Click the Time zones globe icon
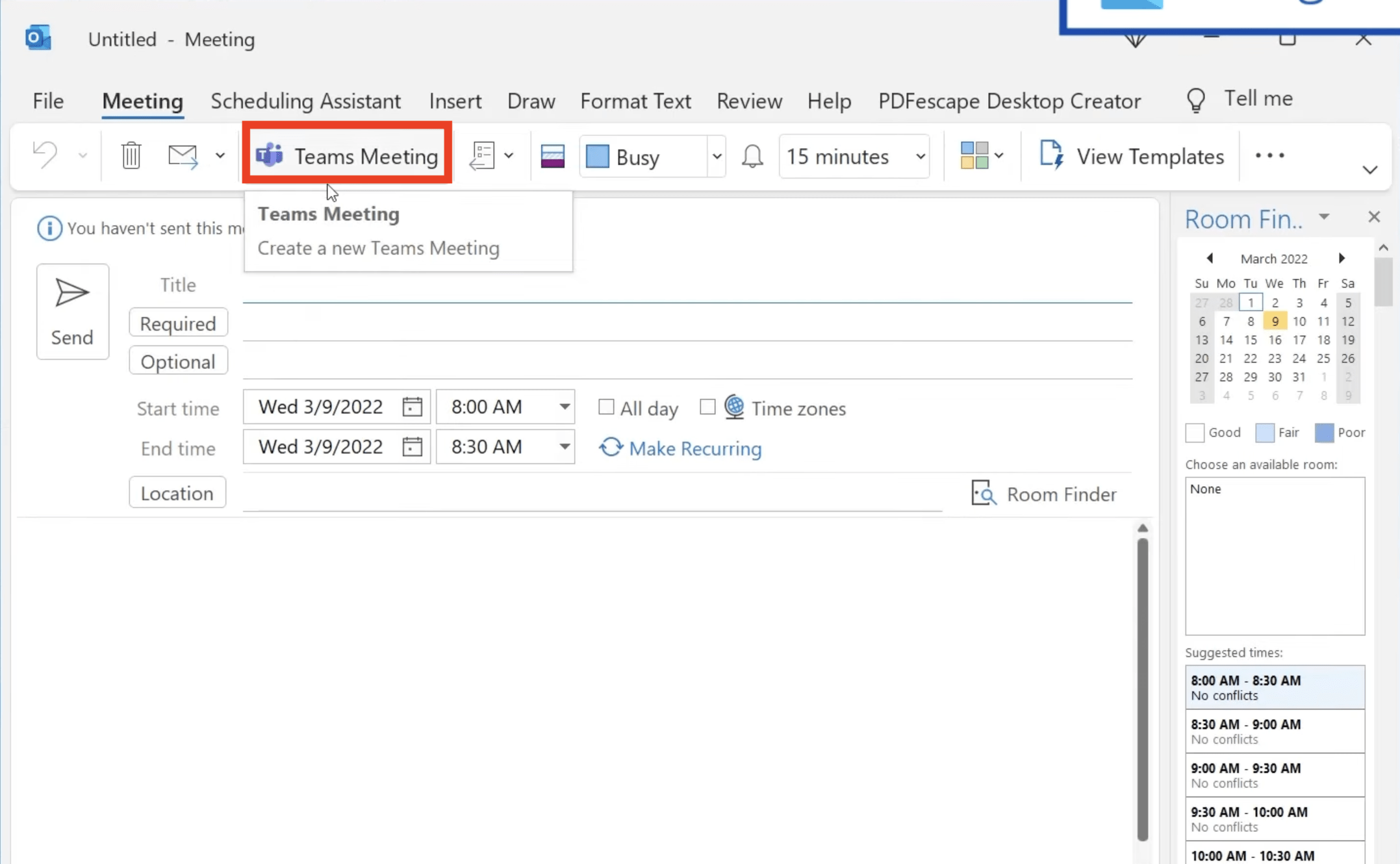The image size is (1400, 864). tap(734, 407)
